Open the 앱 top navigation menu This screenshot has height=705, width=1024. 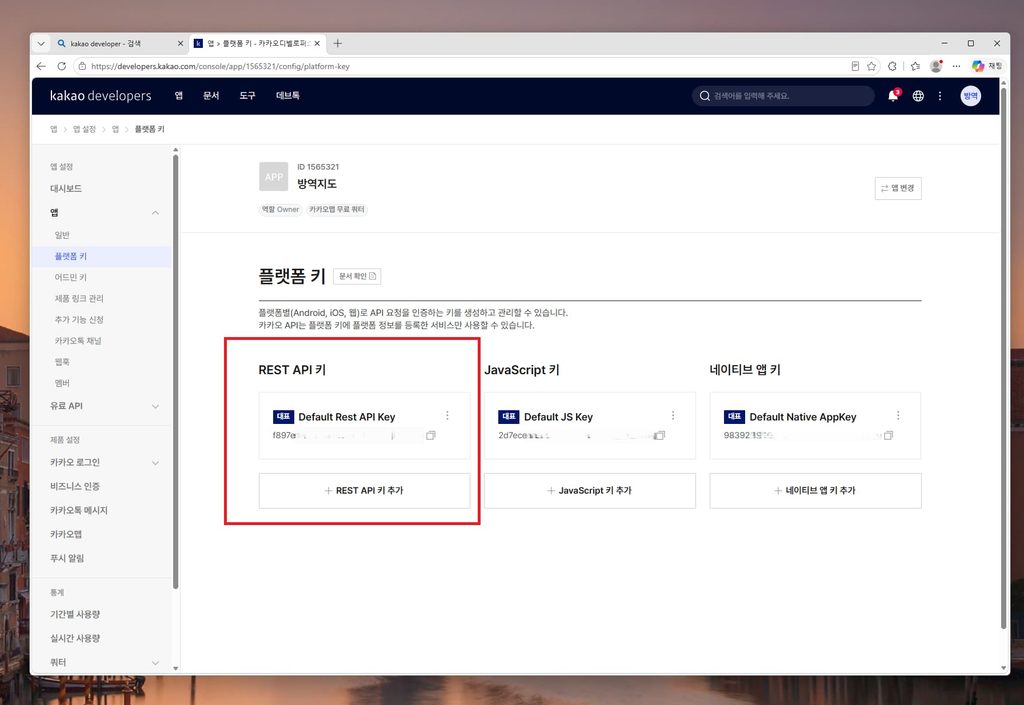[x=178, y=95]
